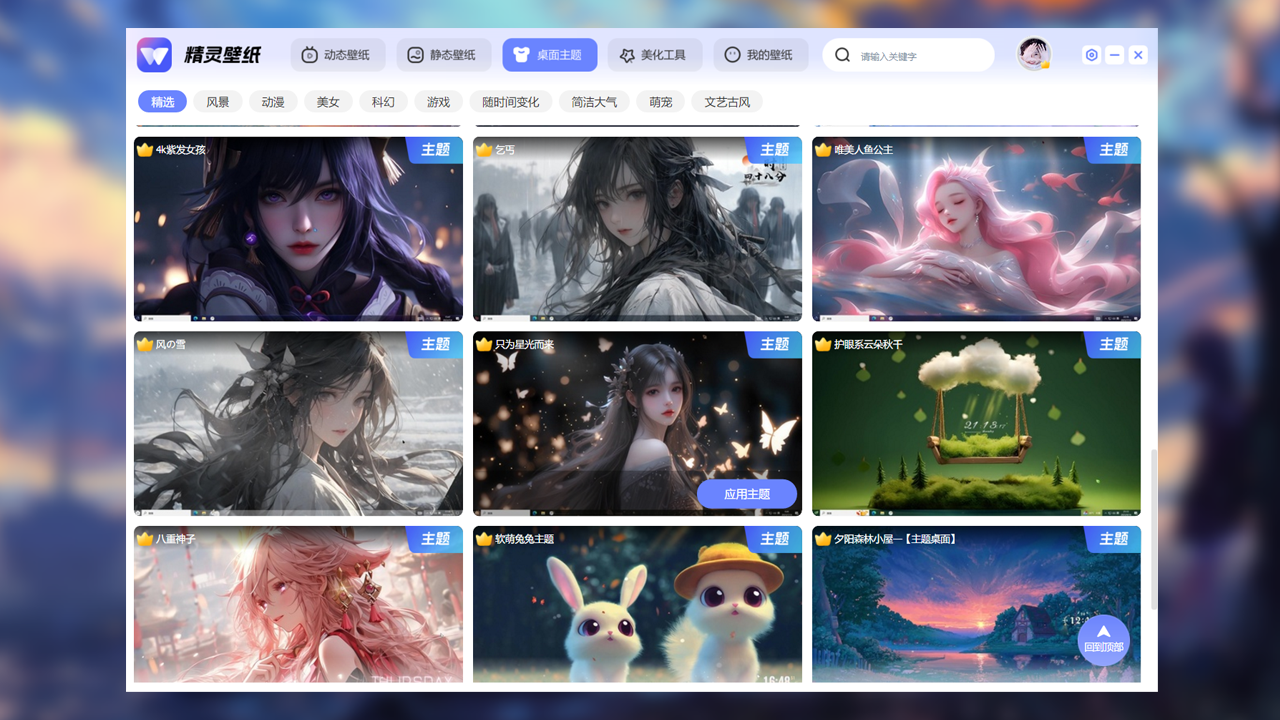The image size is (1280, 720).
Task: Choose the 文艺古风 category
Action: (727, 102)
